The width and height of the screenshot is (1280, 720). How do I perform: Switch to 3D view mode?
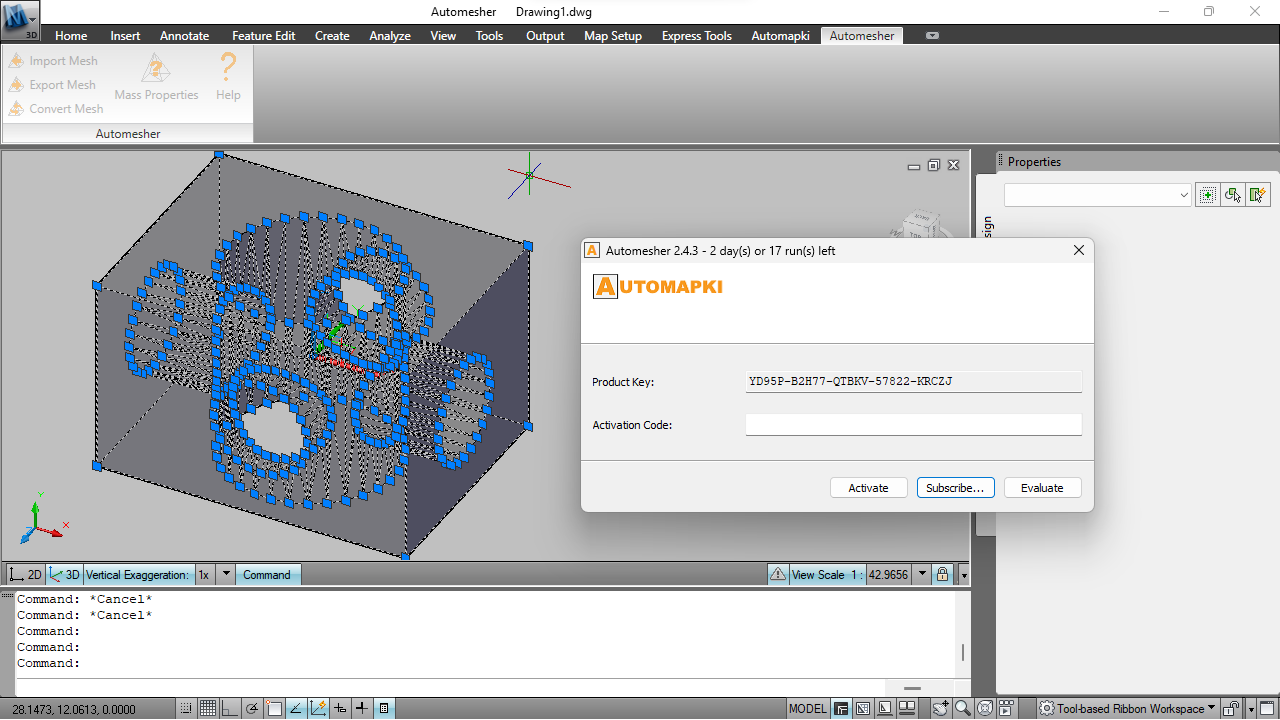coord(65,574)
